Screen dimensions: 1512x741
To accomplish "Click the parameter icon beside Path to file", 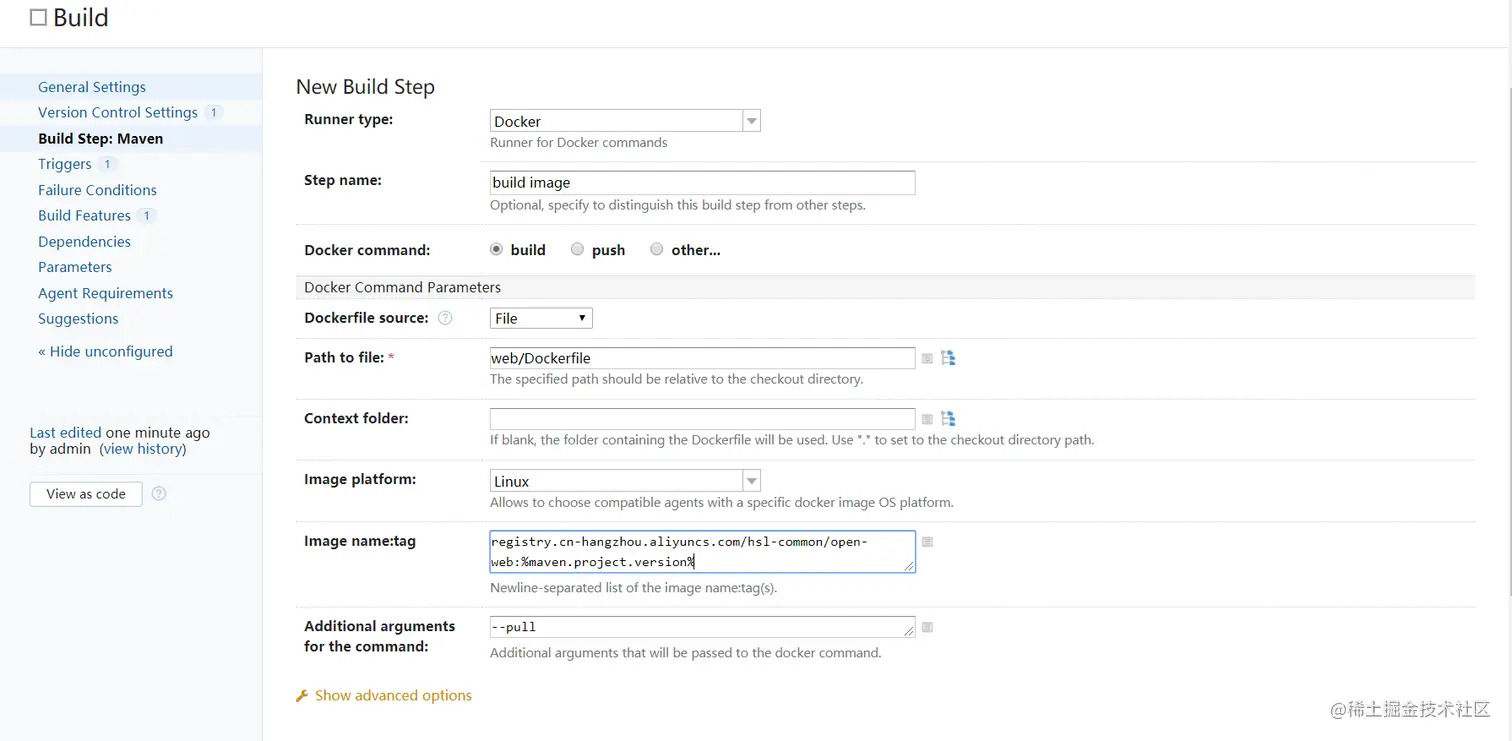I will (x=927, y=358).
